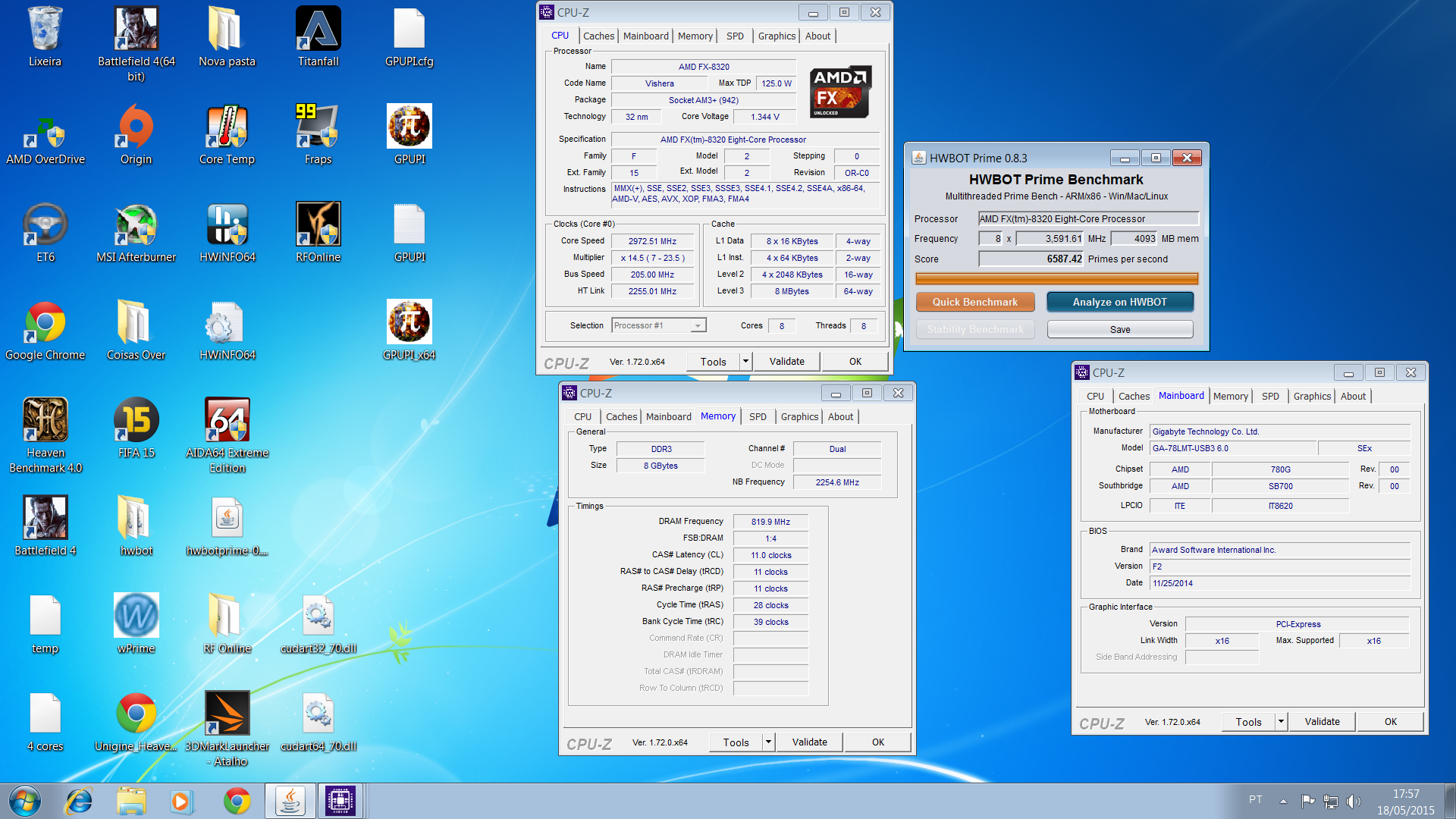
Task: Click the HWBOT Processor name field
Action: (x=1088, y=219)
